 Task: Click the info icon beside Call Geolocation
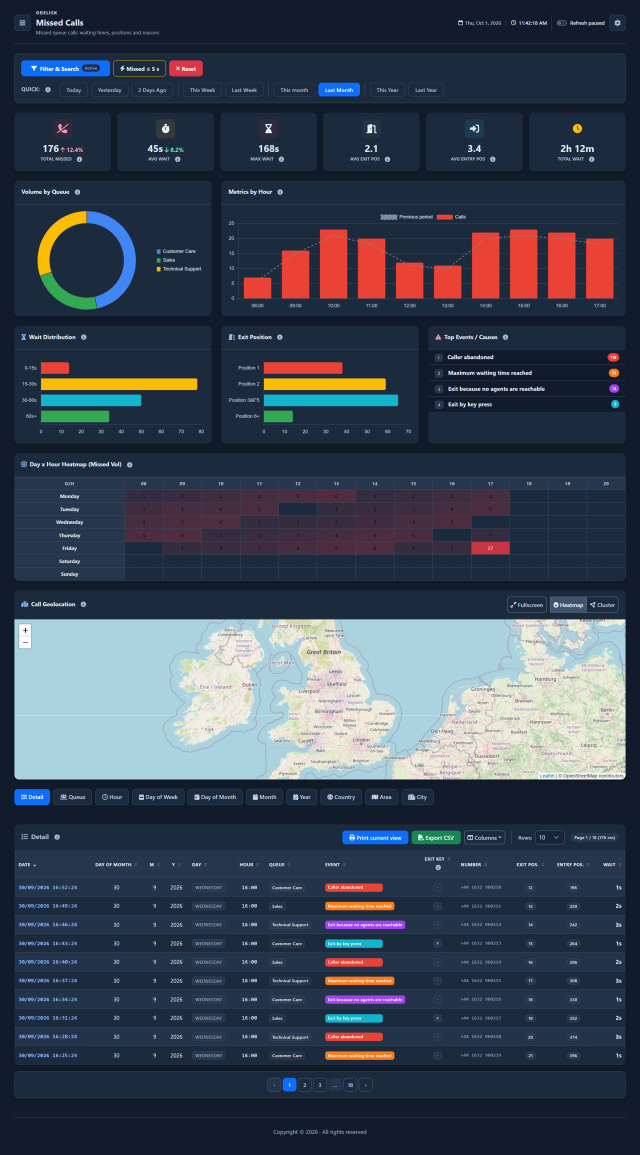point(83,605)
